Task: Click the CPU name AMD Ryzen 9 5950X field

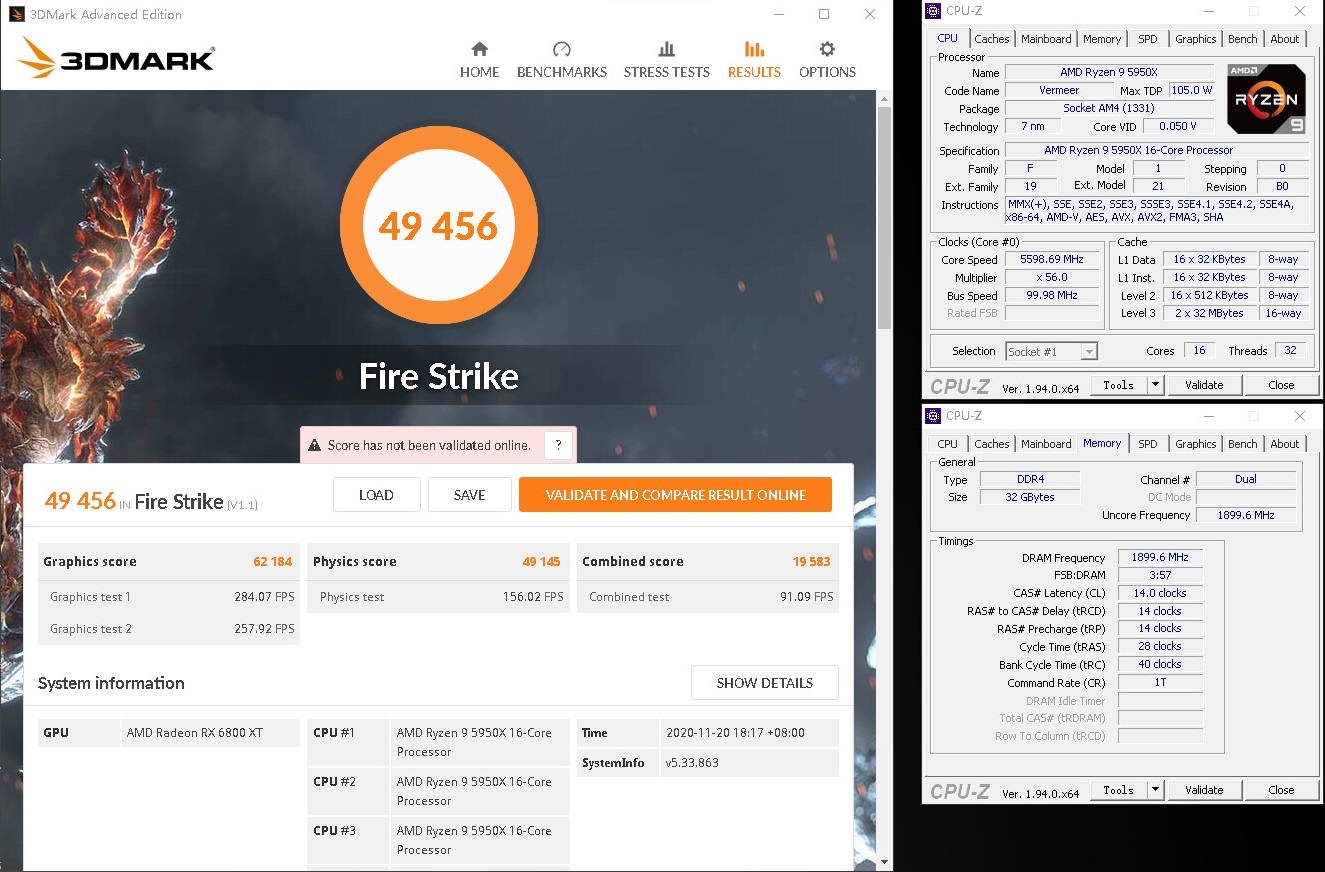Action: point(1111,72)
